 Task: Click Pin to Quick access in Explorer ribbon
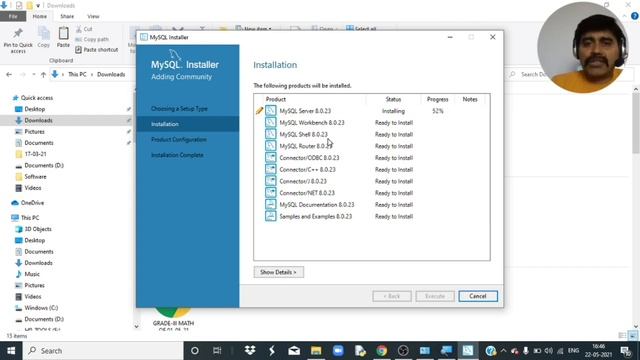pyautogui.click(x=18, y=40)
